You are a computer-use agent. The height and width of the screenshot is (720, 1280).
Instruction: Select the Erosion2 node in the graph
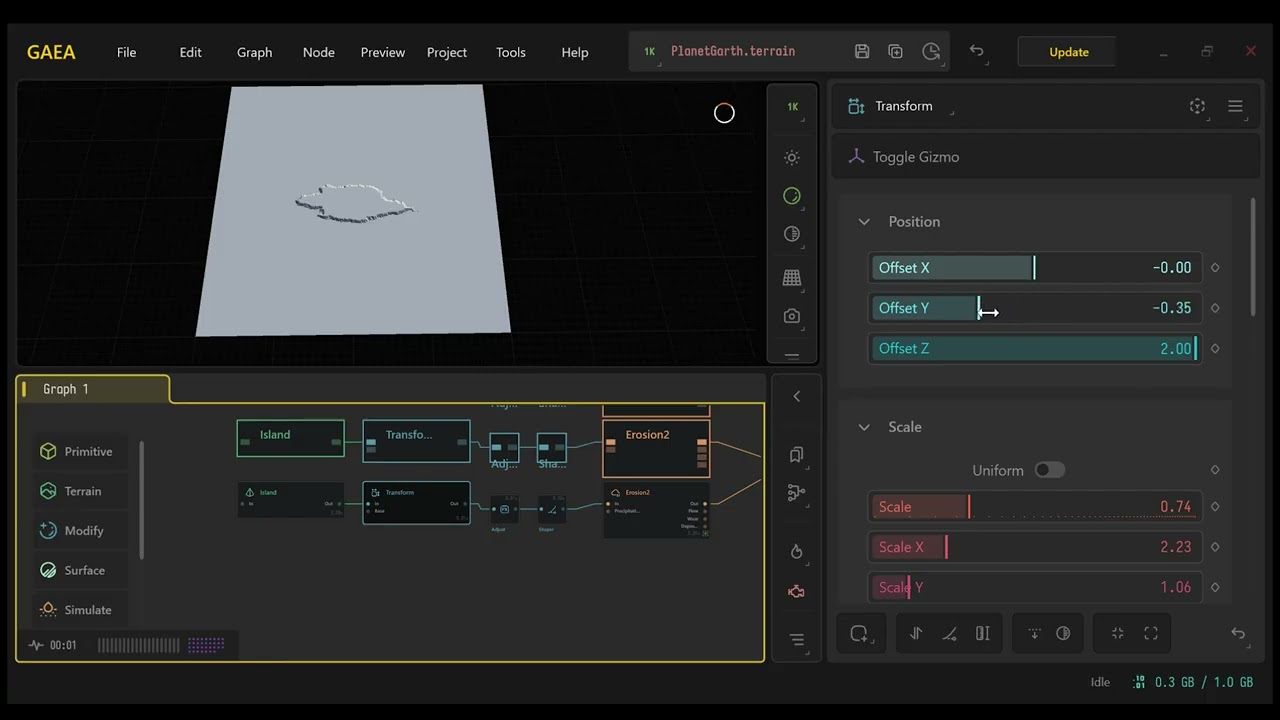click(x=656, y=448)
